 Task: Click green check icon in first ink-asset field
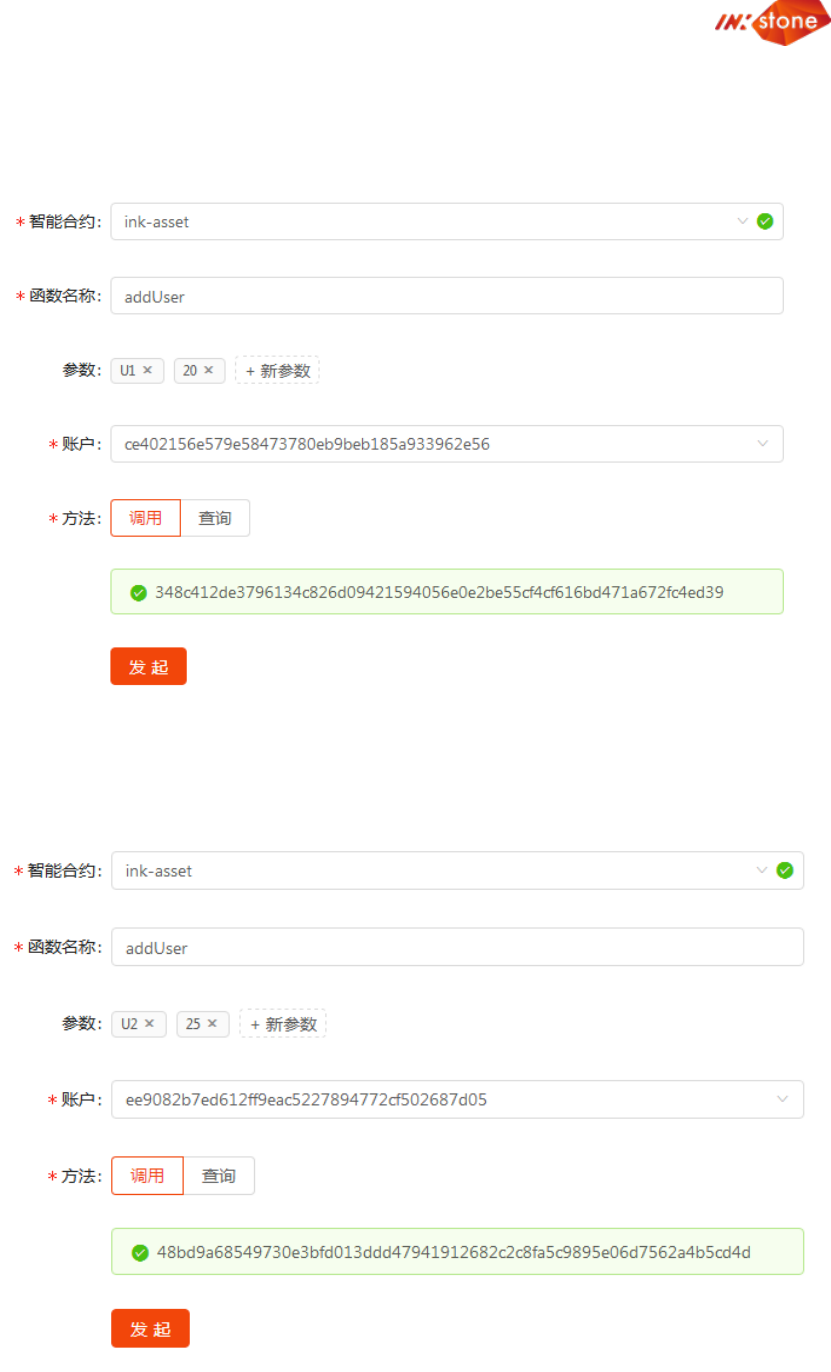(765, 222)
